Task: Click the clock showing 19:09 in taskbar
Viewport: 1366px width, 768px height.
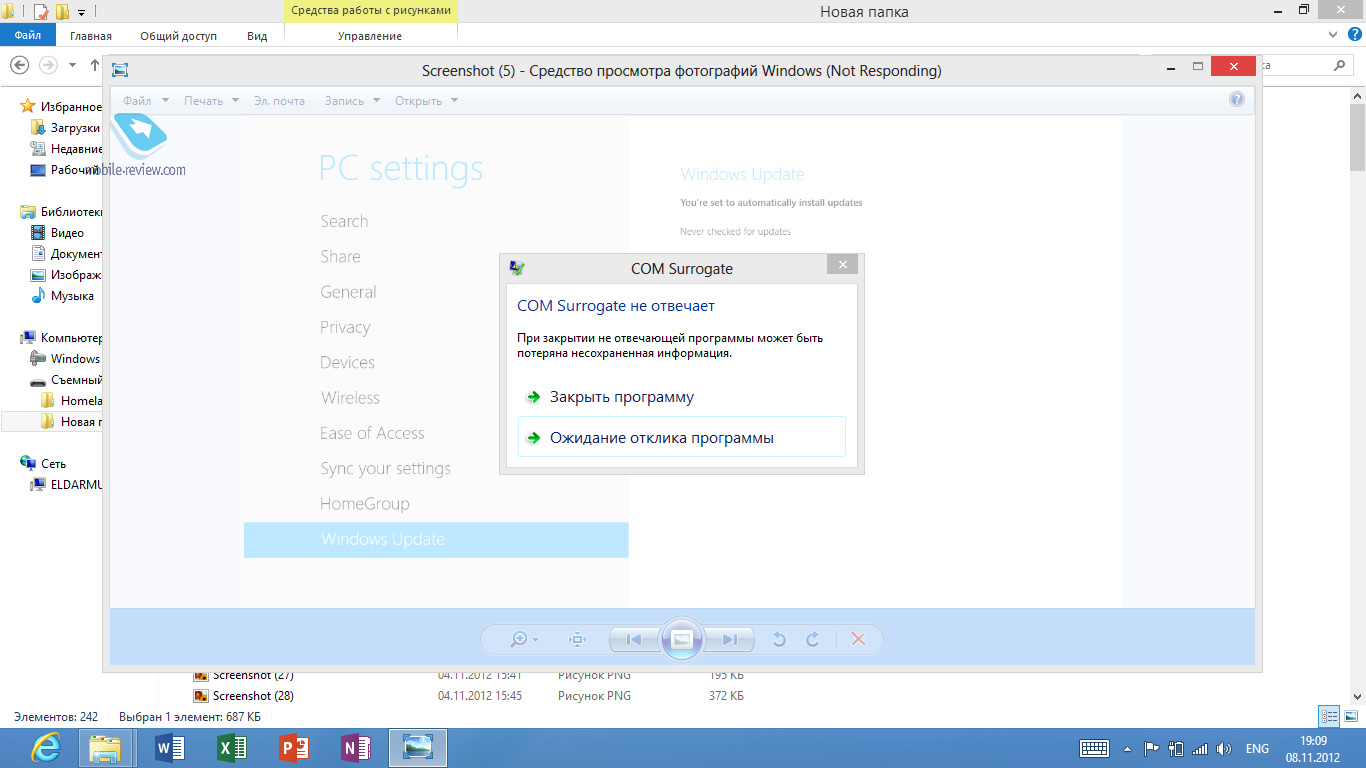Action: (x=1313, y=749)
